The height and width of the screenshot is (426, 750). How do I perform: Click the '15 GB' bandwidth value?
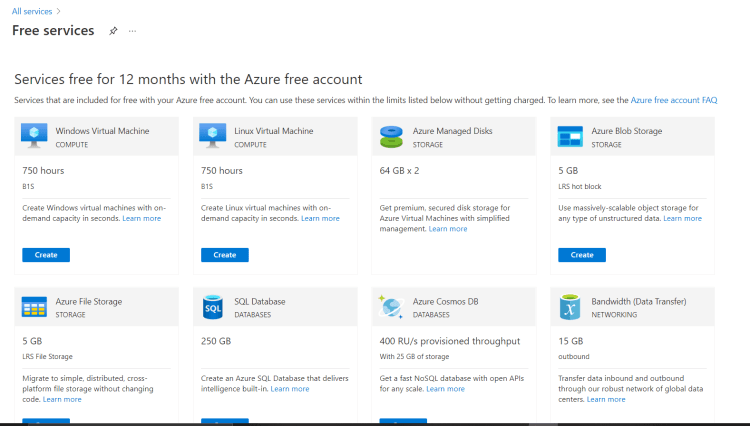tap(571, 341)
